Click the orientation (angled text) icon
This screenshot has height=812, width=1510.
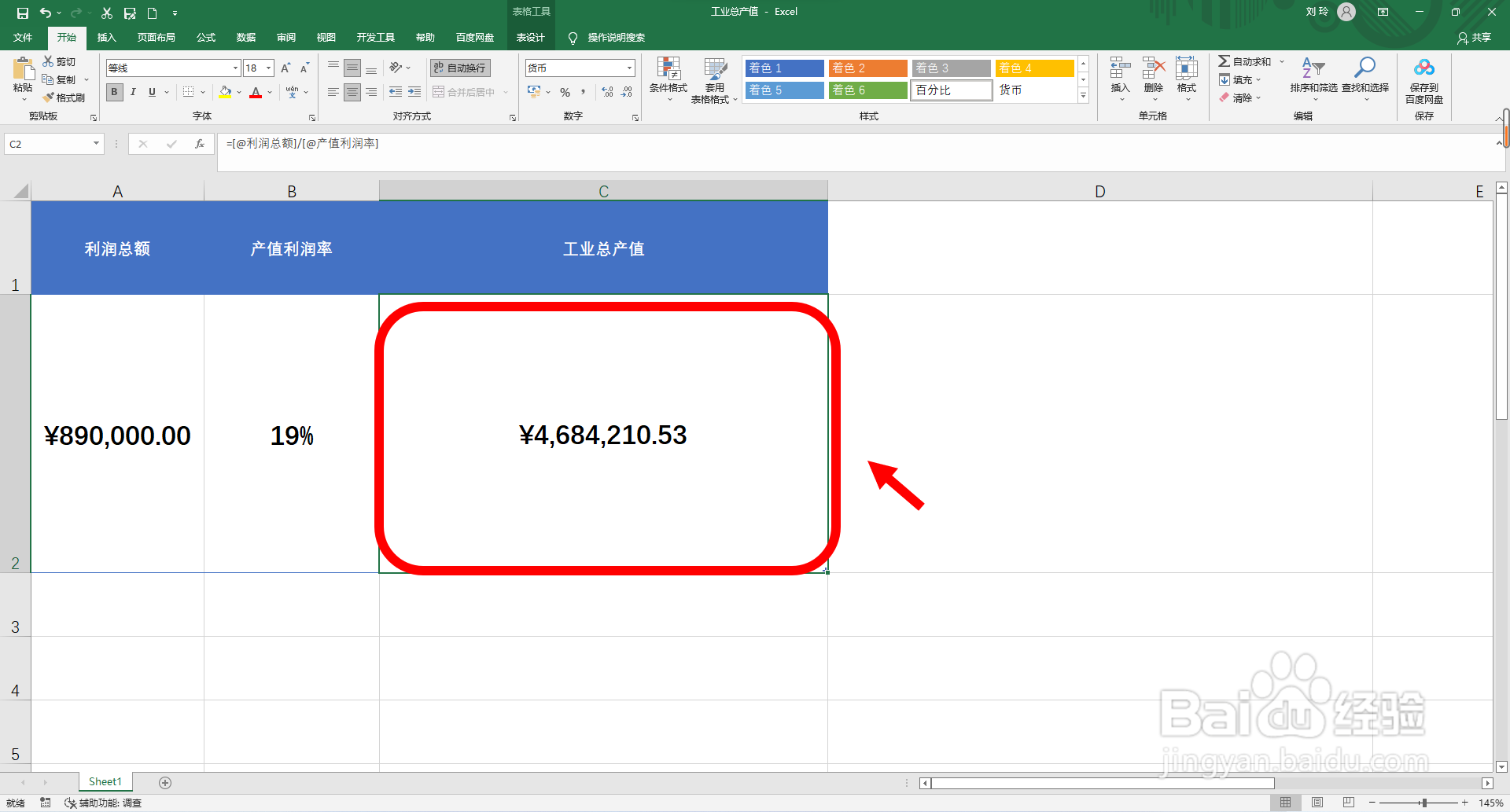coord(396,68)
